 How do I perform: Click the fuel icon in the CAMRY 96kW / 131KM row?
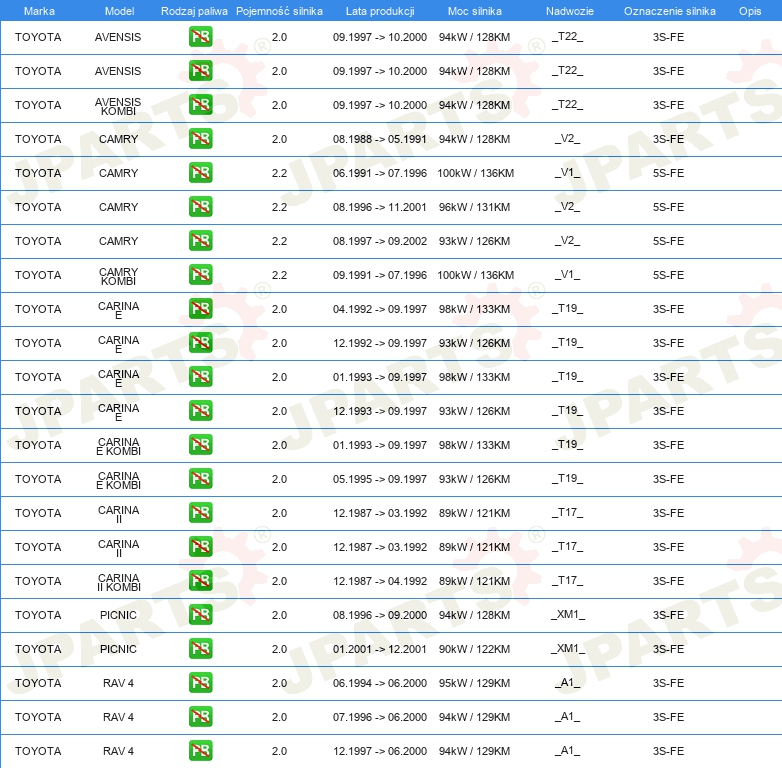click(200, 206)
